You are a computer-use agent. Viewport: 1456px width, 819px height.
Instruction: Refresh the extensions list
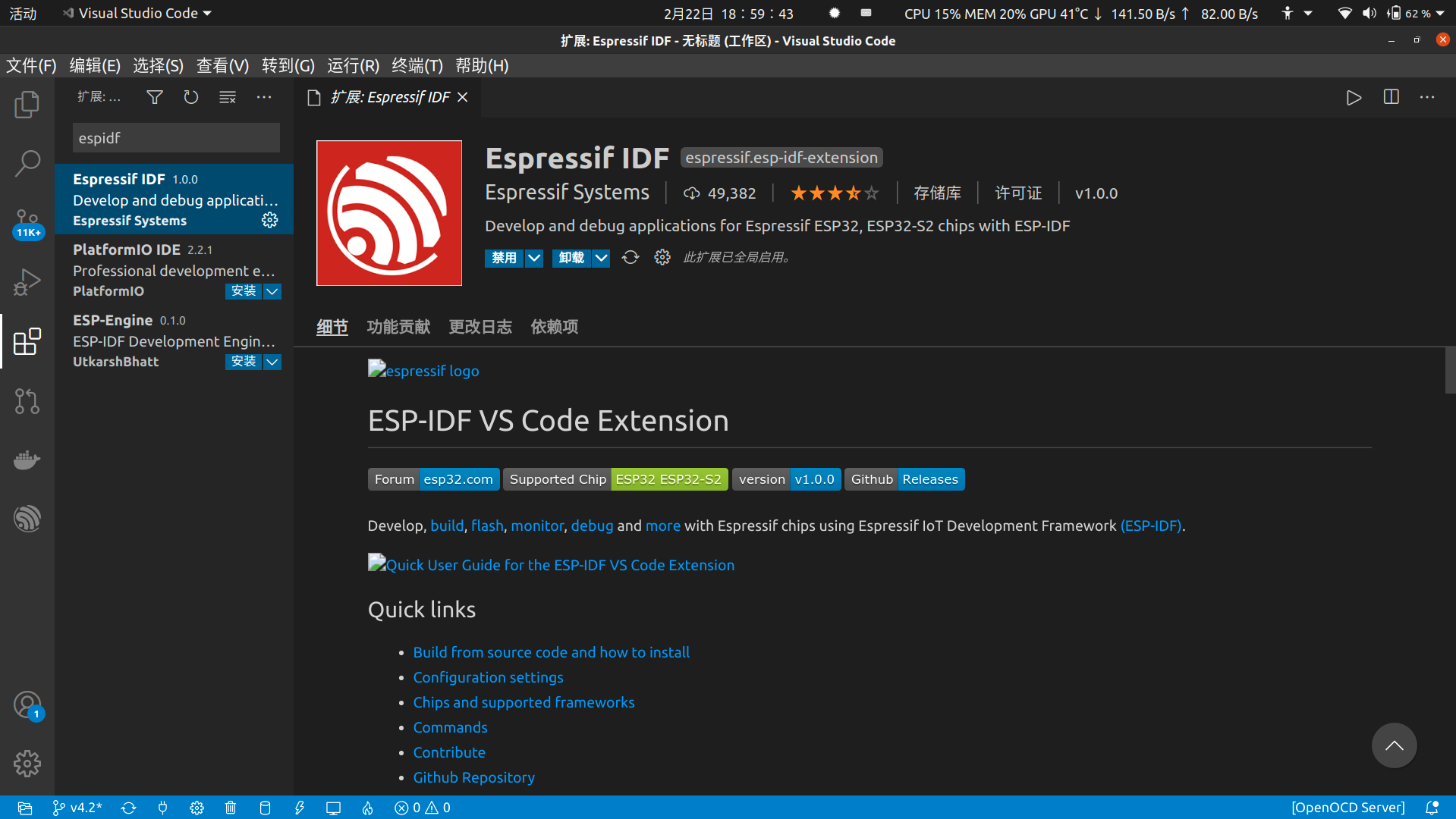(x=190, y=97)
